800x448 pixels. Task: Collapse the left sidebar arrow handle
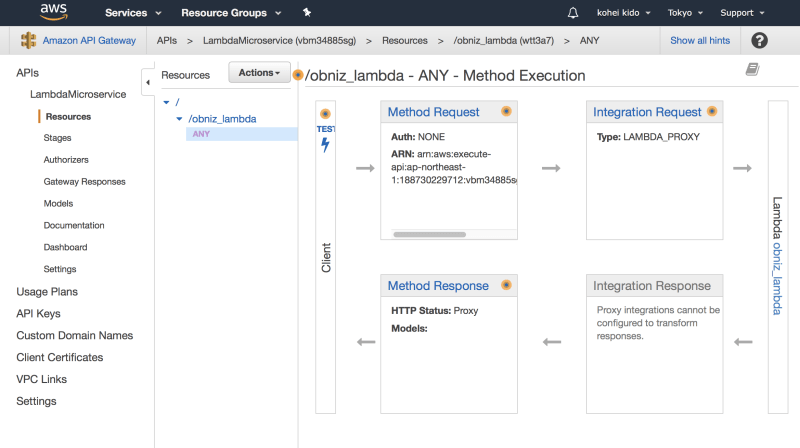(x=148, y=82)
